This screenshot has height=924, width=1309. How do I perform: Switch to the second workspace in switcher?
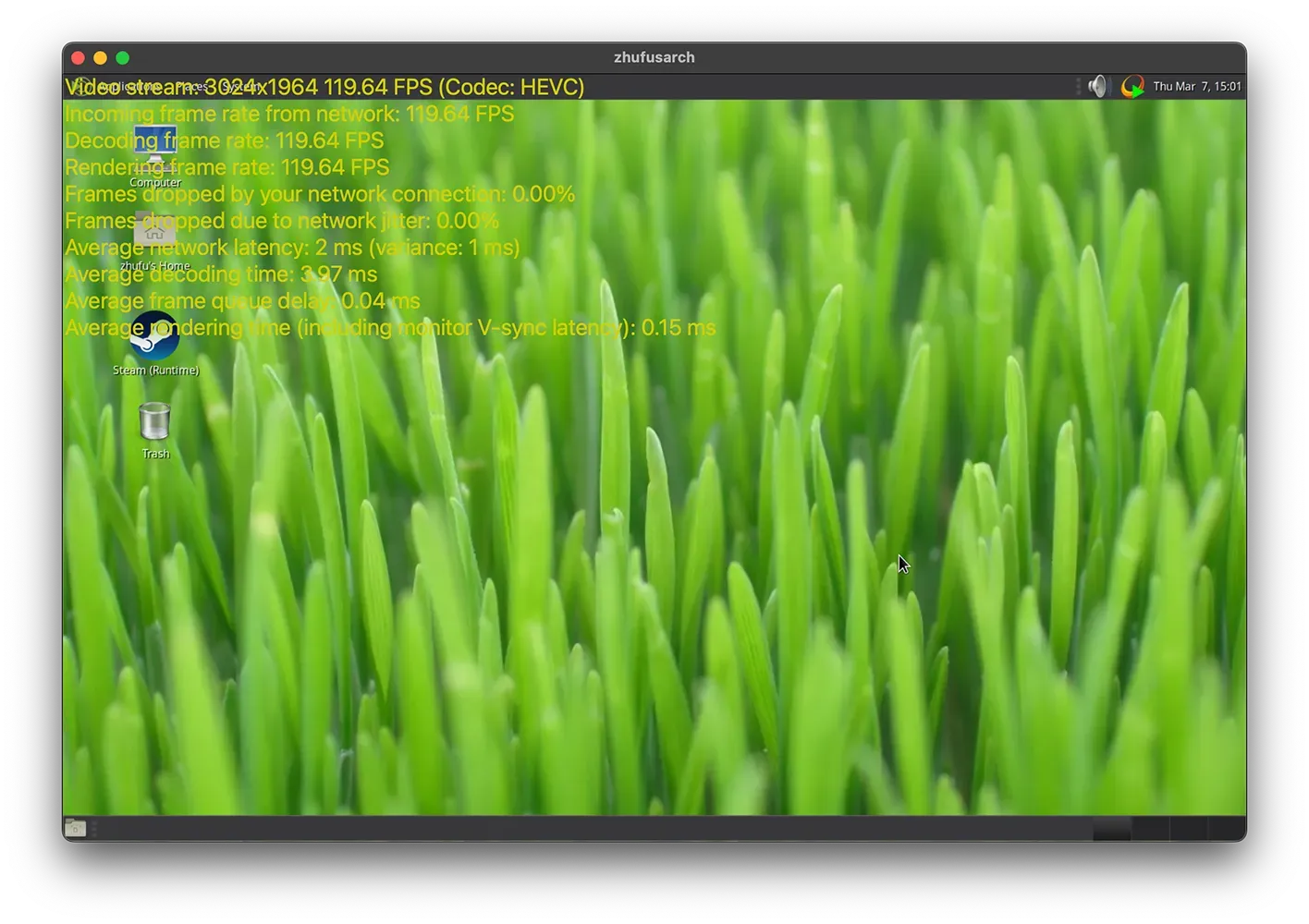click(x=1150, y=829)
